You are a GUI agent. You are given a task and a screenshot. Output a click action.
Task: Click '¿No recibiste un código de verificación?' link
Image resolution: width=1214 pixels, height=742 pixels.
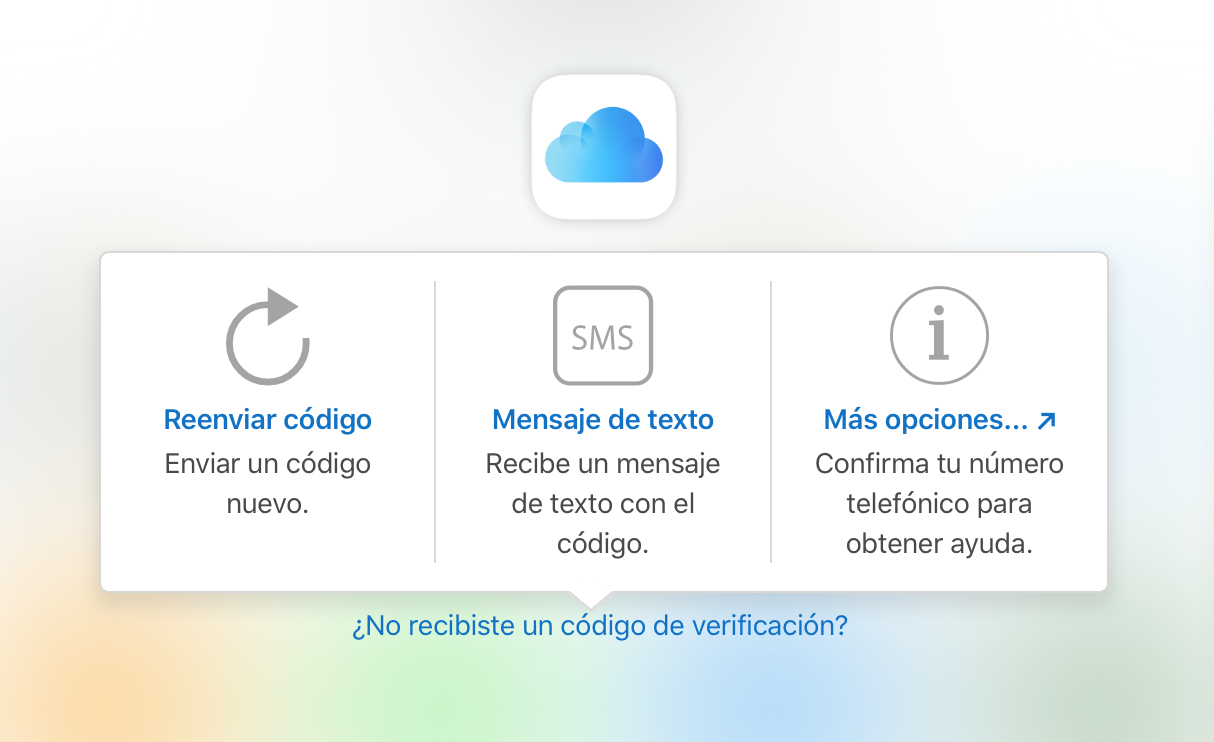(x=600, y=626)
